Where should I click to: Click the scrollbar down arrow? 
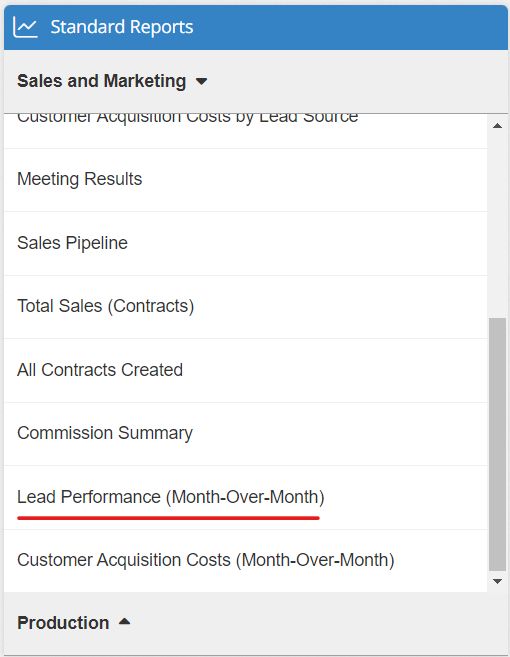(x=497, y=581)
